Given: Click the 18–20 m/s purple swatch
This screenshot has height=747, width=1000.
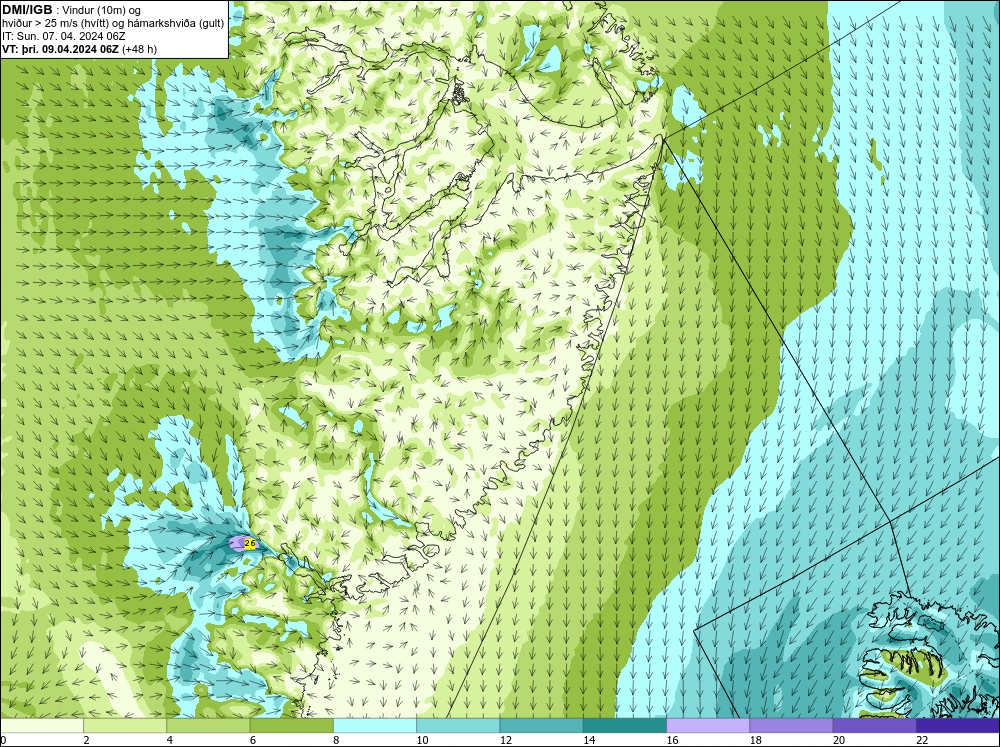Looking at the screenshot, I should pos(791,726).
